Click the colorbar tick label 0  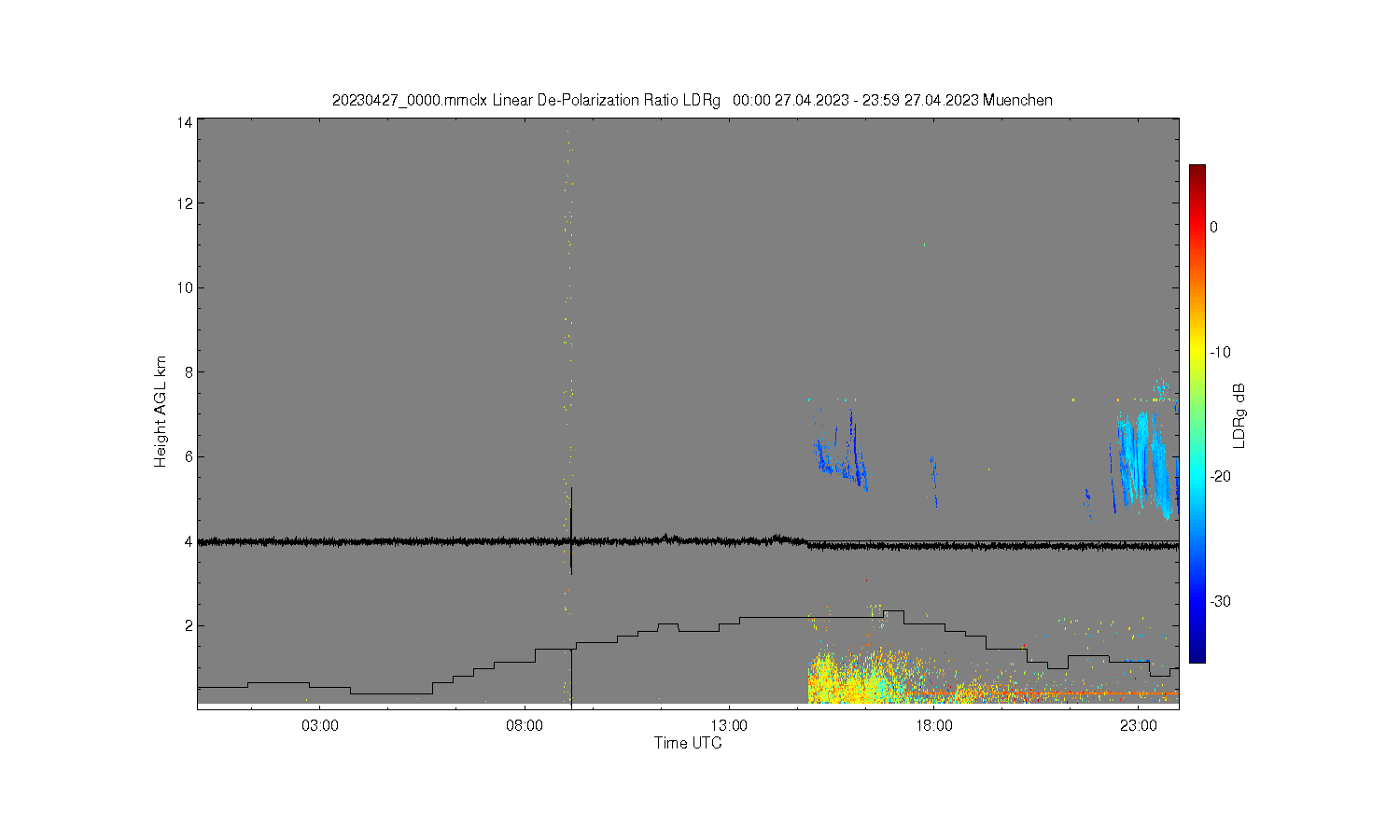pyautogui.click(x=1213, y=227)
